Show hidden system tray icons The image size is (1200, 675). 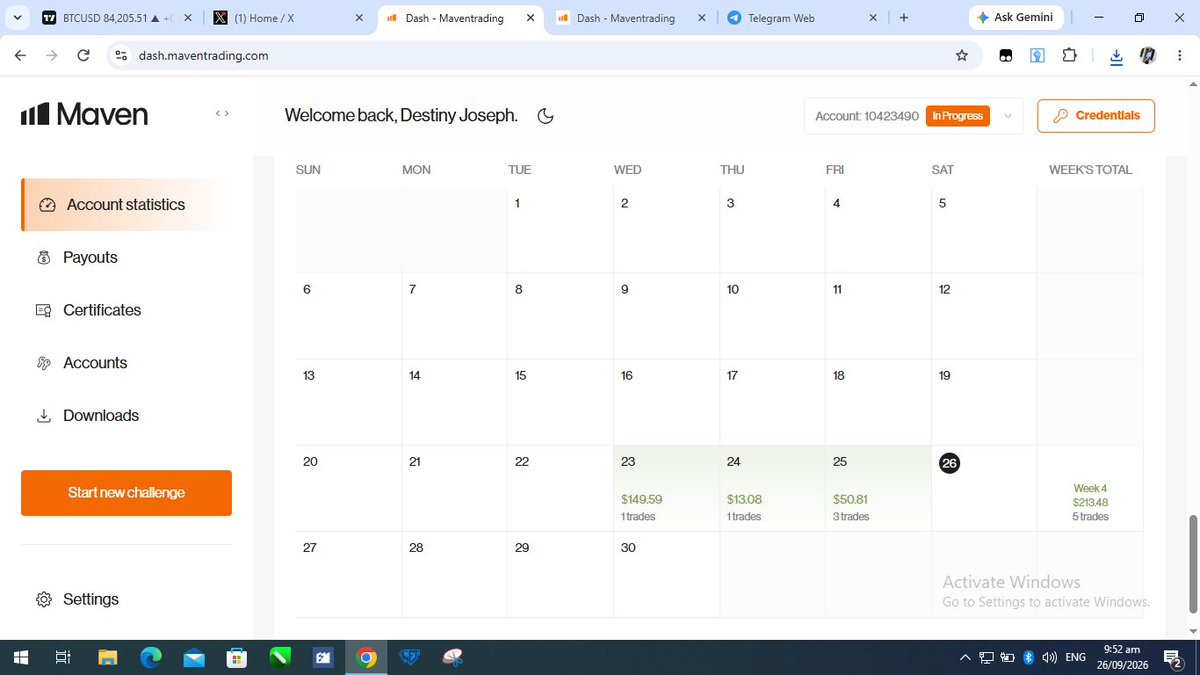point(965,658)
